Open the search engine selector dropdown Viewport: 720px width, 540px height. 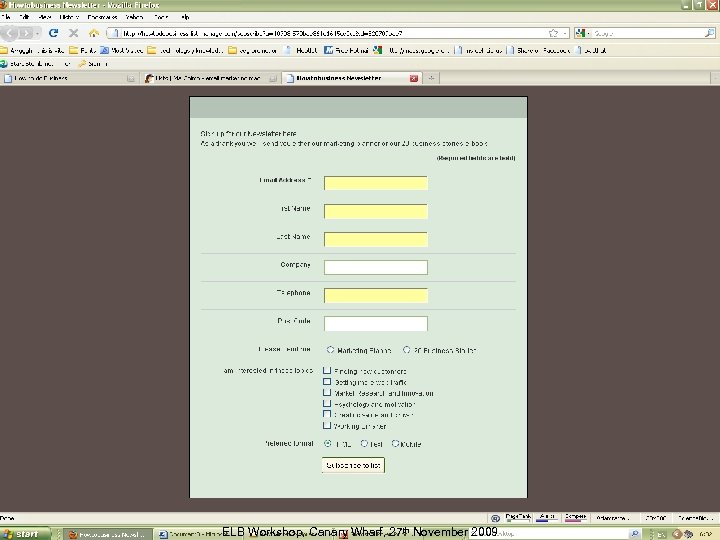[589, 34]
